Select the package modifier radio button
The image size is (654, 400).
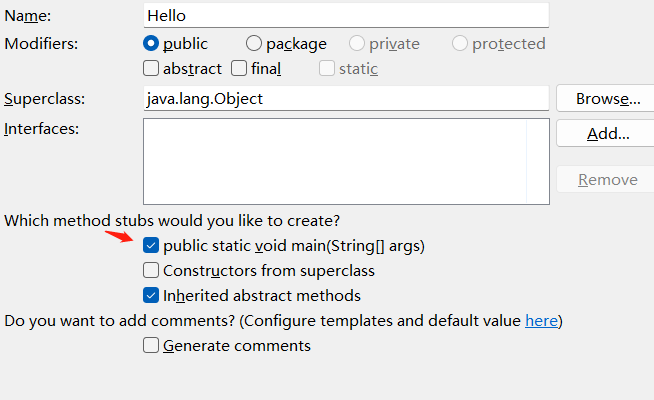(254, 43)
